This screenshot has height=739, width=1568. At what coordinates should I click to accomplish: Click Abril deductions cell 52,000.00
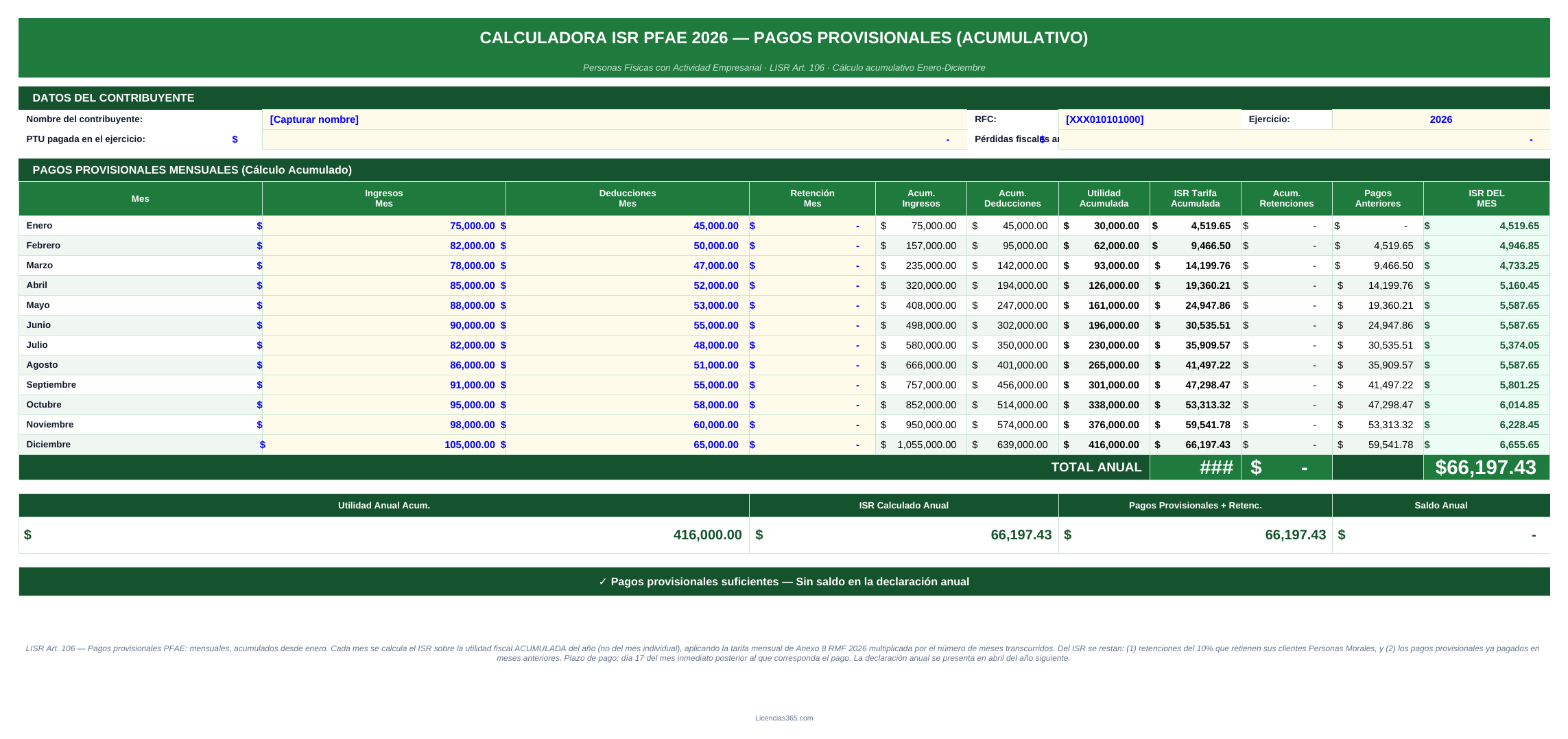(x=628, y=285)
